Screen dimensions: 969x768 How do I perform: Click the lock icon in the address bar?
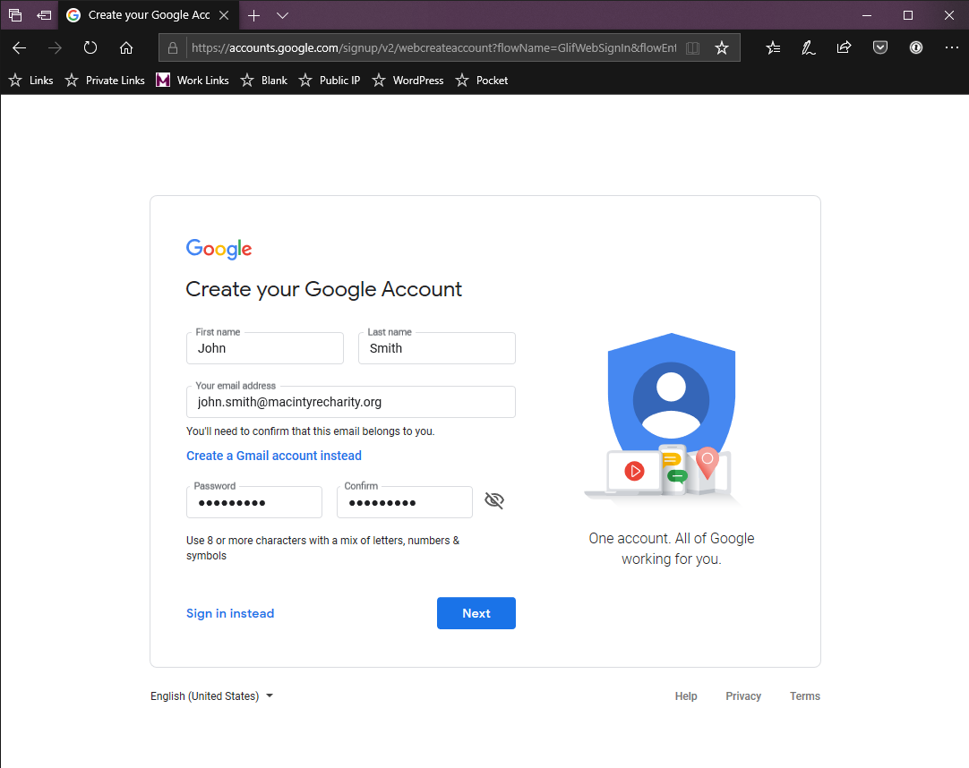coord(172,48)
